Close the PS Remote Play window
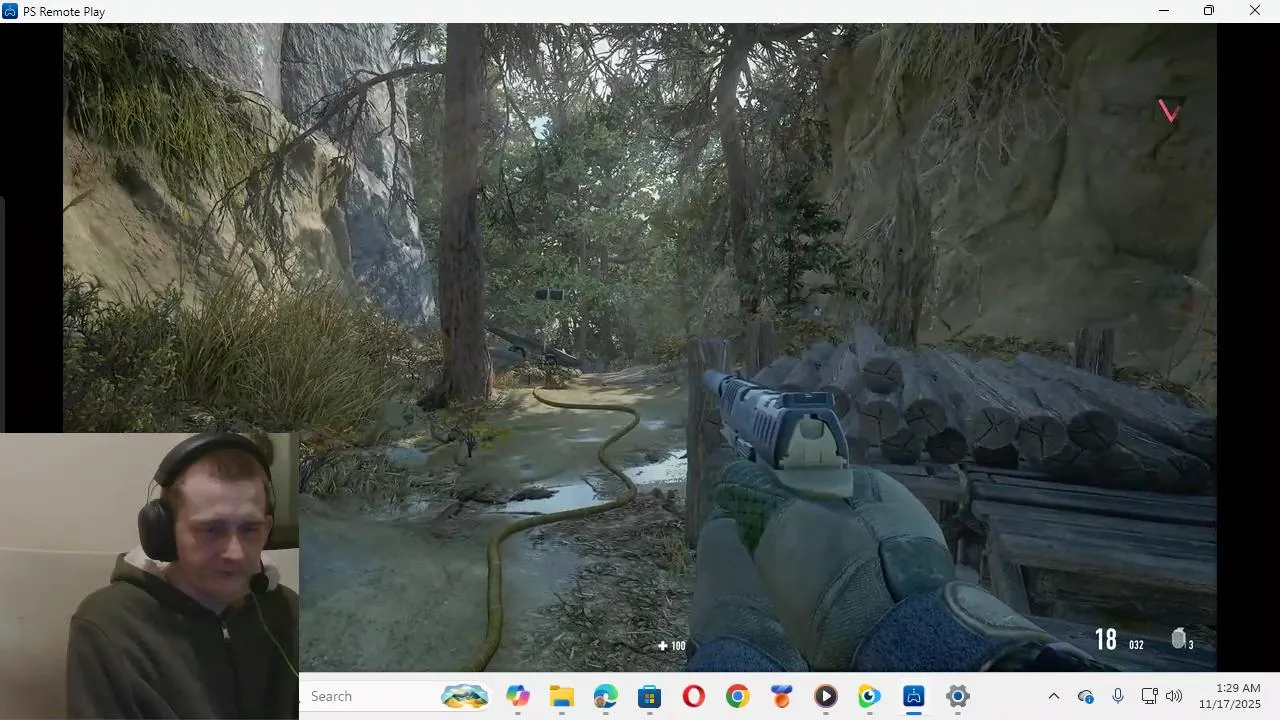 pos(1255,11)
